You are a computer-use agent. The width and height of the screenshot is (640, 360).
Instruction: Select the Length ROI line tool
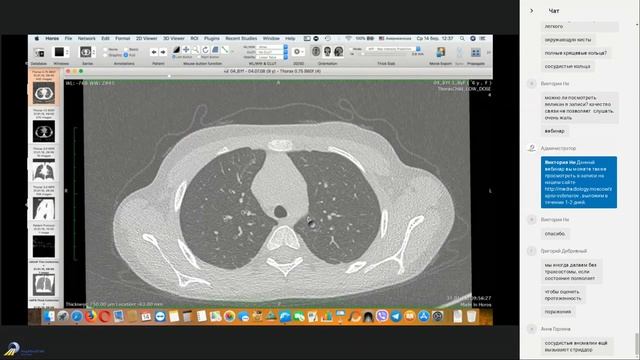(x=225, y=50)
